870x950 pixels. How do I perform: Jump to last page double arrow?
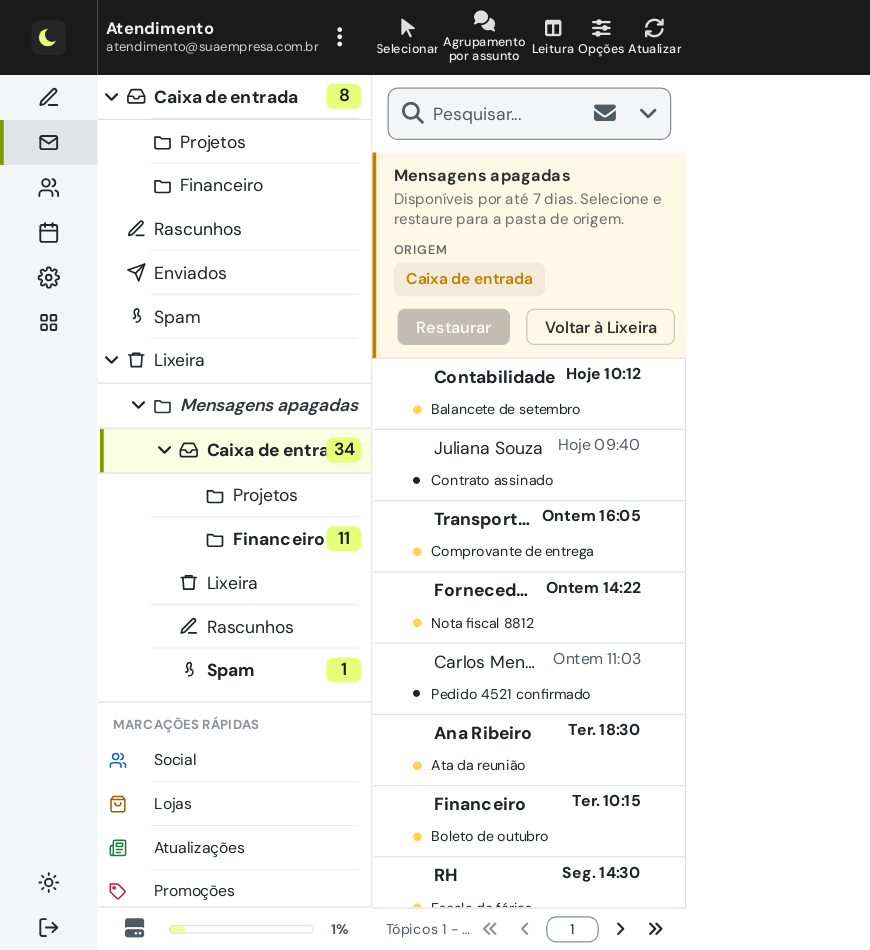pyautogui.click(x=655, y=929)
